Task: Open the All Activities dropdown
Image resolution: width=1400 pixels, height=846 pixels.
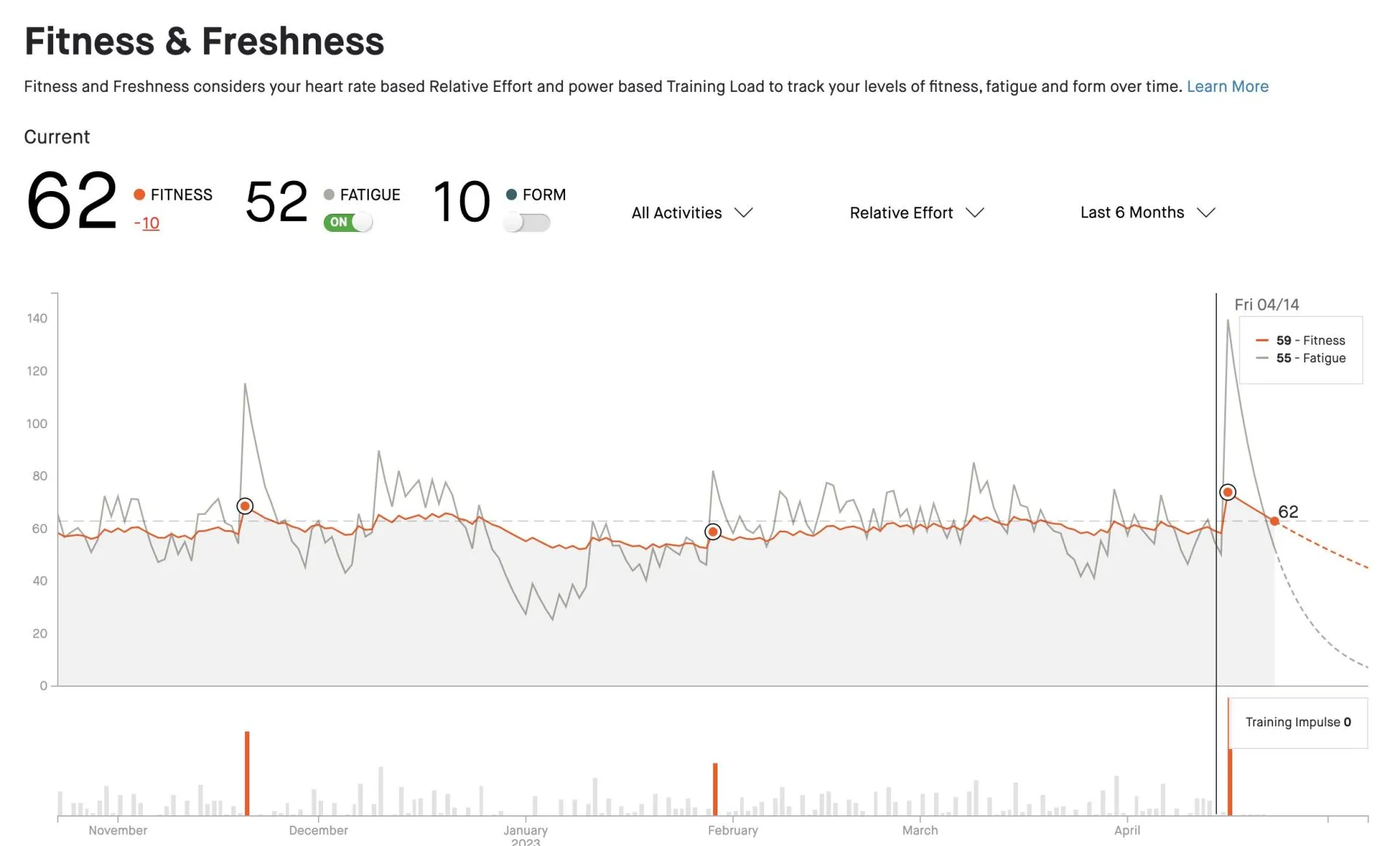Action: 691,213
